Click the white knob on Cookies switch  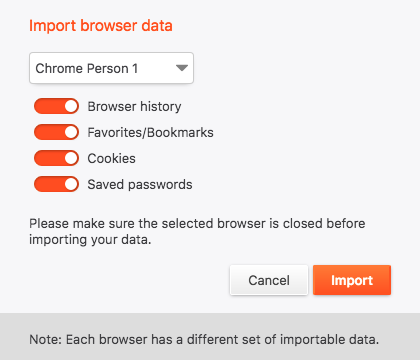coord(71,158)
